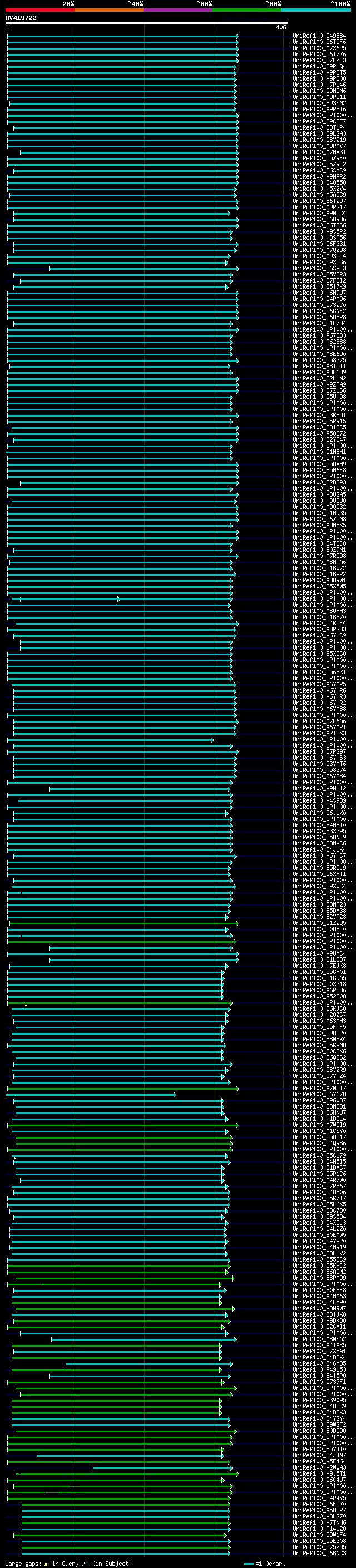Select label UniRef100_P14120
The width and height of the screenshot is (356, 1568).
point(319,1529)
